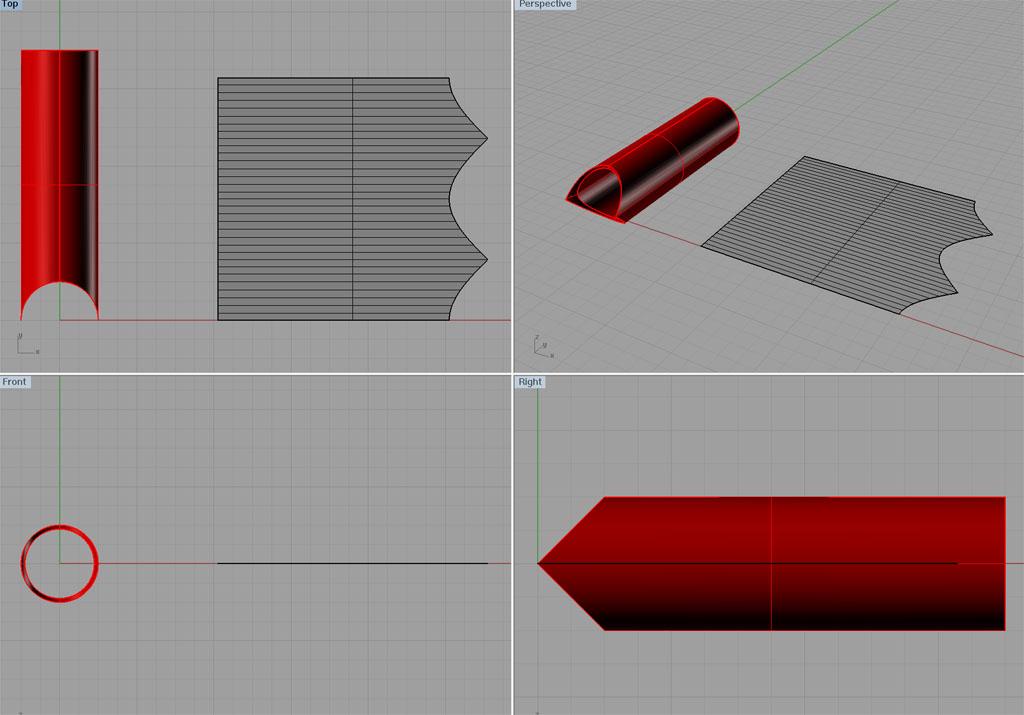
Task: Click the Top viewport title label
Action: 10,4
